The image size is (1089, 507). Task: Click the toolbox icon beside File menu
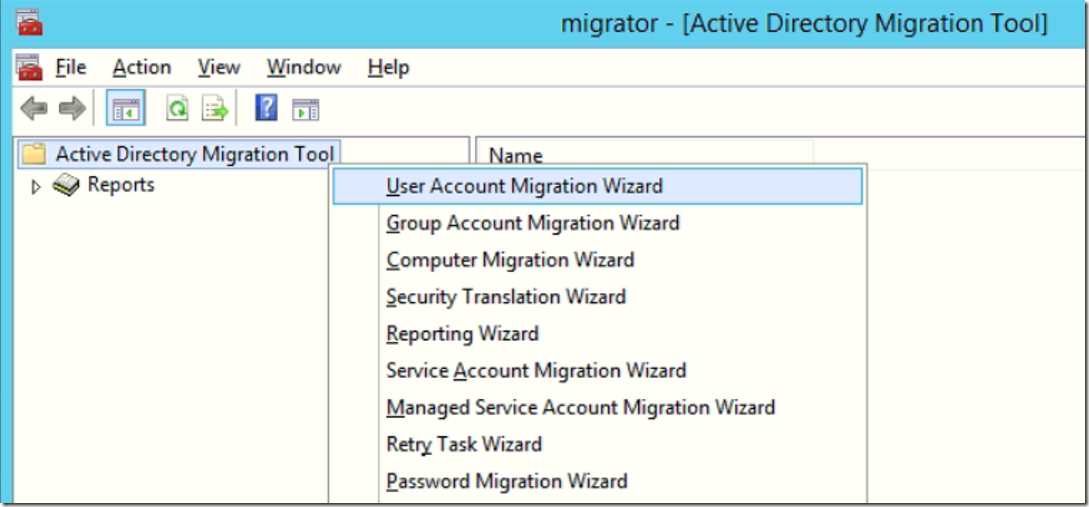click(x=29, y=67)
